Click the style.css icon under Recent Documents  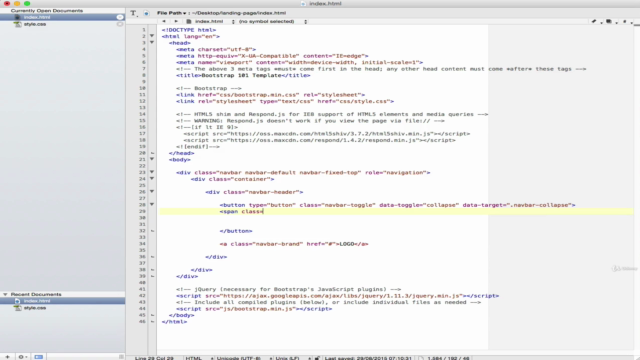click(x=17, y=308)
